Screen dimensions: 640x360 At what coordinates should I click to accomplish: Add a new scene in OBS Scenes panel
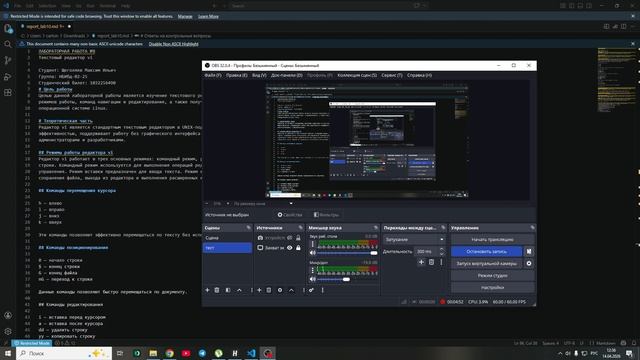[207, 290]
